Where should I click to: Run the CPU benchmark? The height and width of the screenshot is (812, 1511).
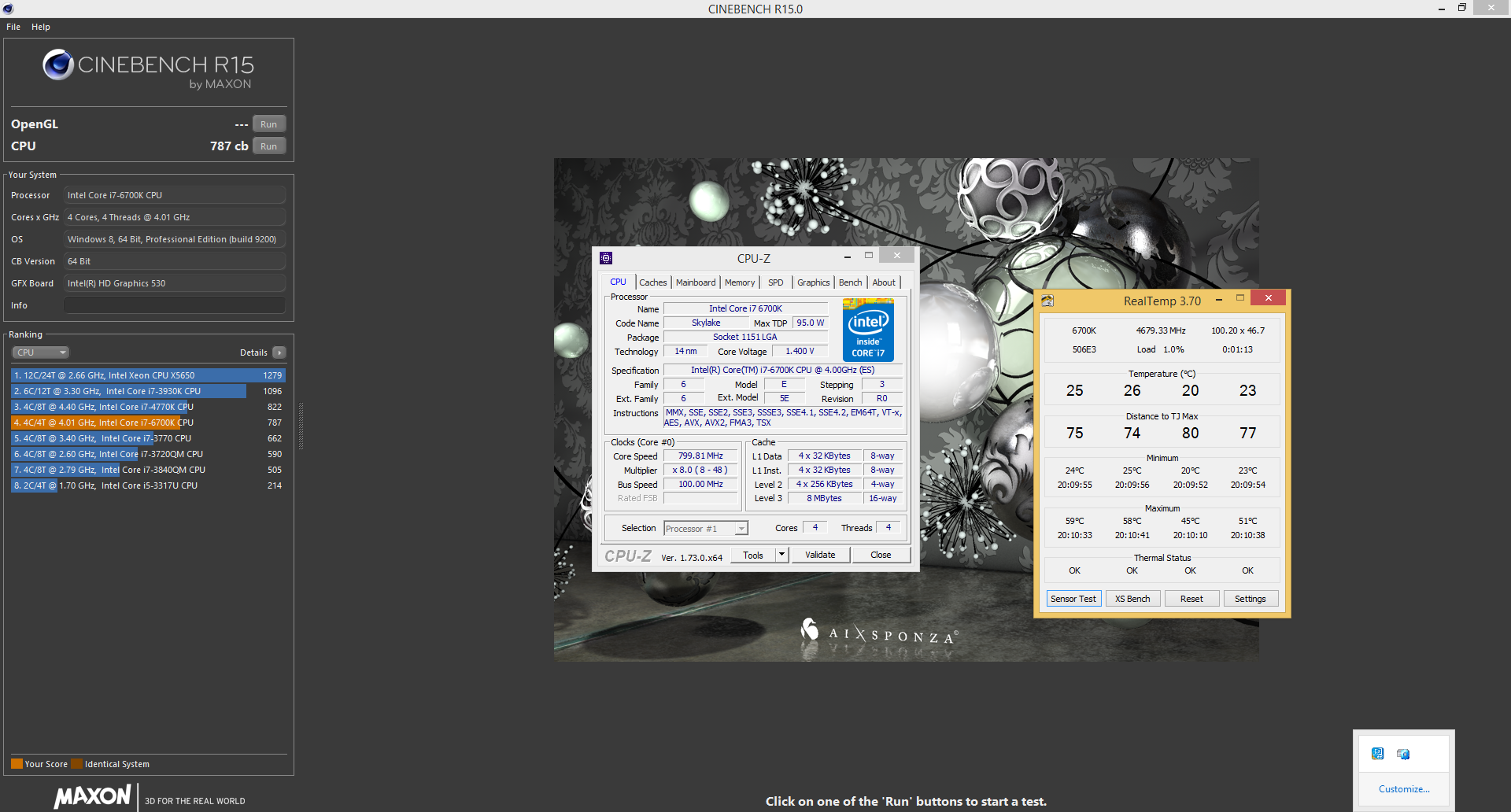(x=269, y=146)
